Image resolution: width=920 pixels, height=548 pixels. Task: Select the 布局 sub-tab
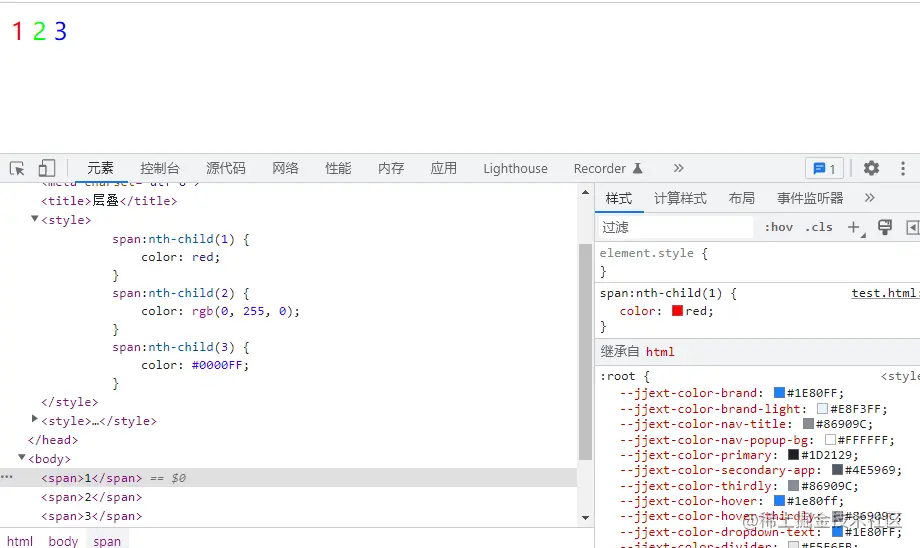[x=742, y=198]
